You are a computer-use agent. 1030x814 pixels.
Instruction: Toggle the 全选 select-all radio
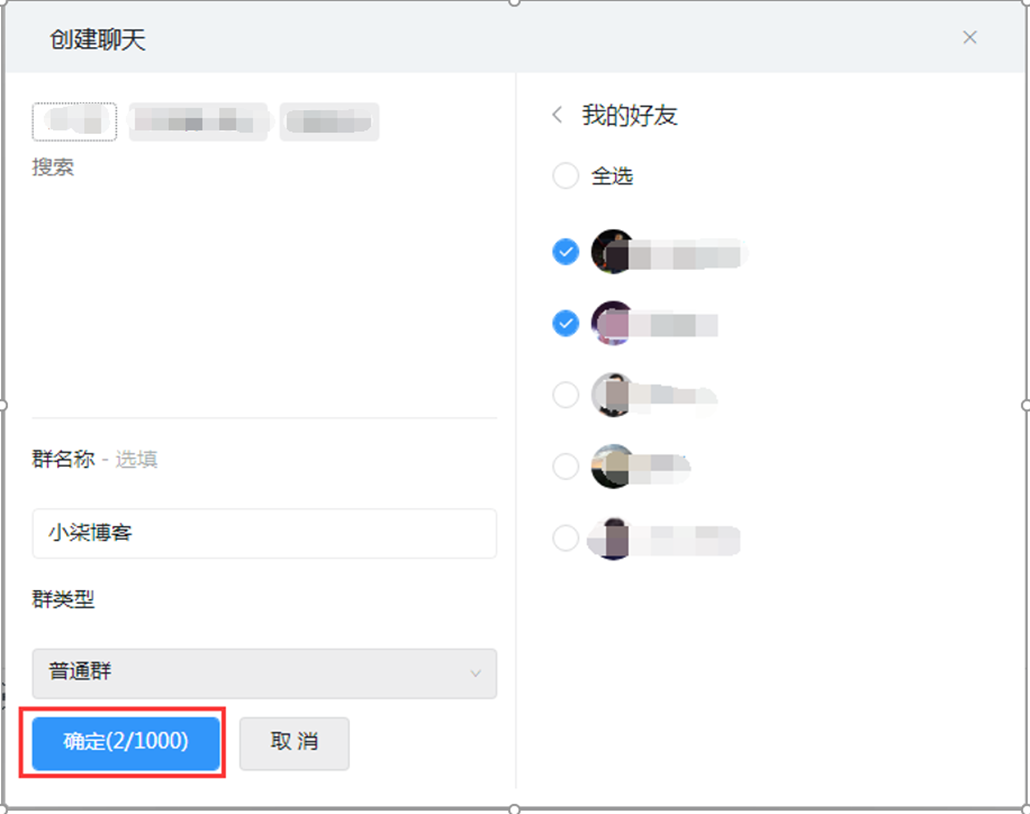point(566,175)
